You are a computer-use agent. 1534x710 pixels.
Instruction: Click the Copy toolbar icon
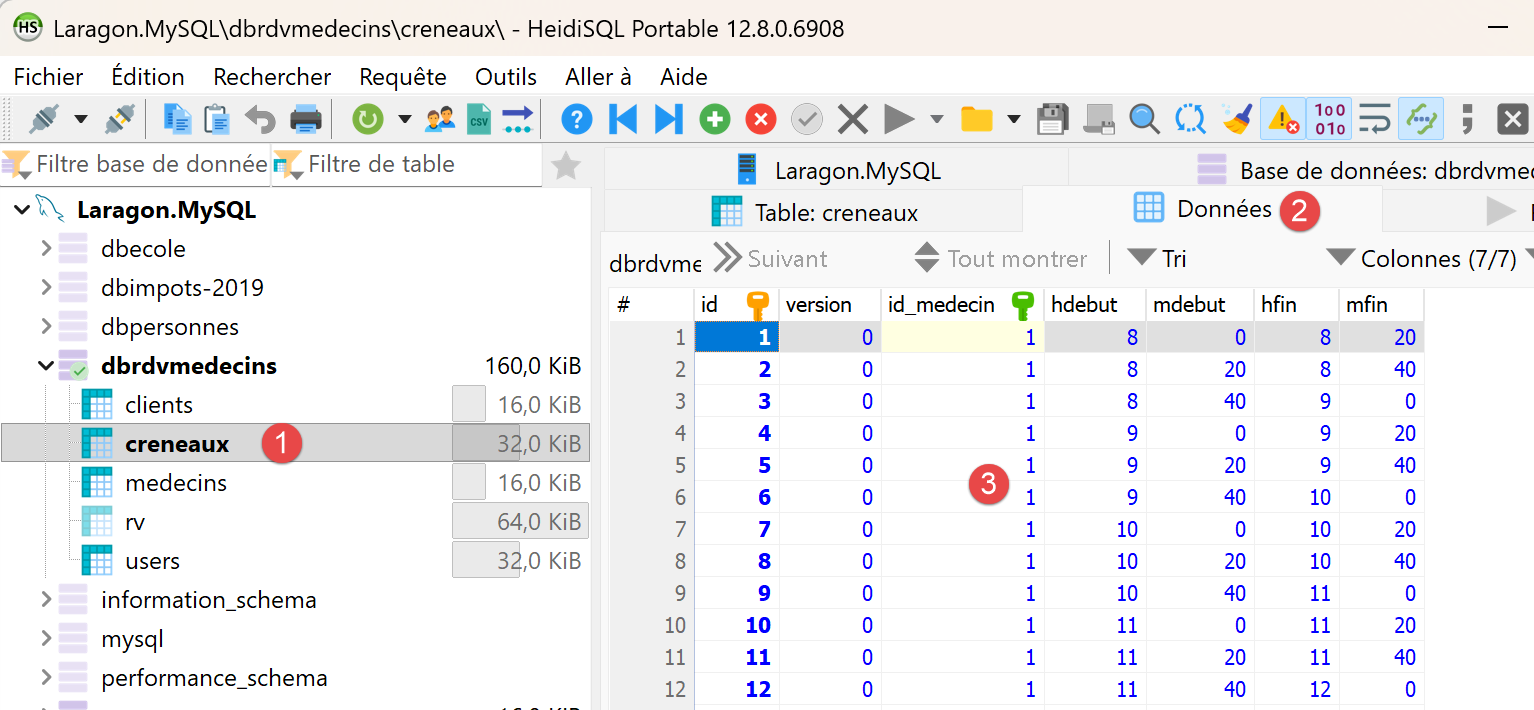coord(177,120)
